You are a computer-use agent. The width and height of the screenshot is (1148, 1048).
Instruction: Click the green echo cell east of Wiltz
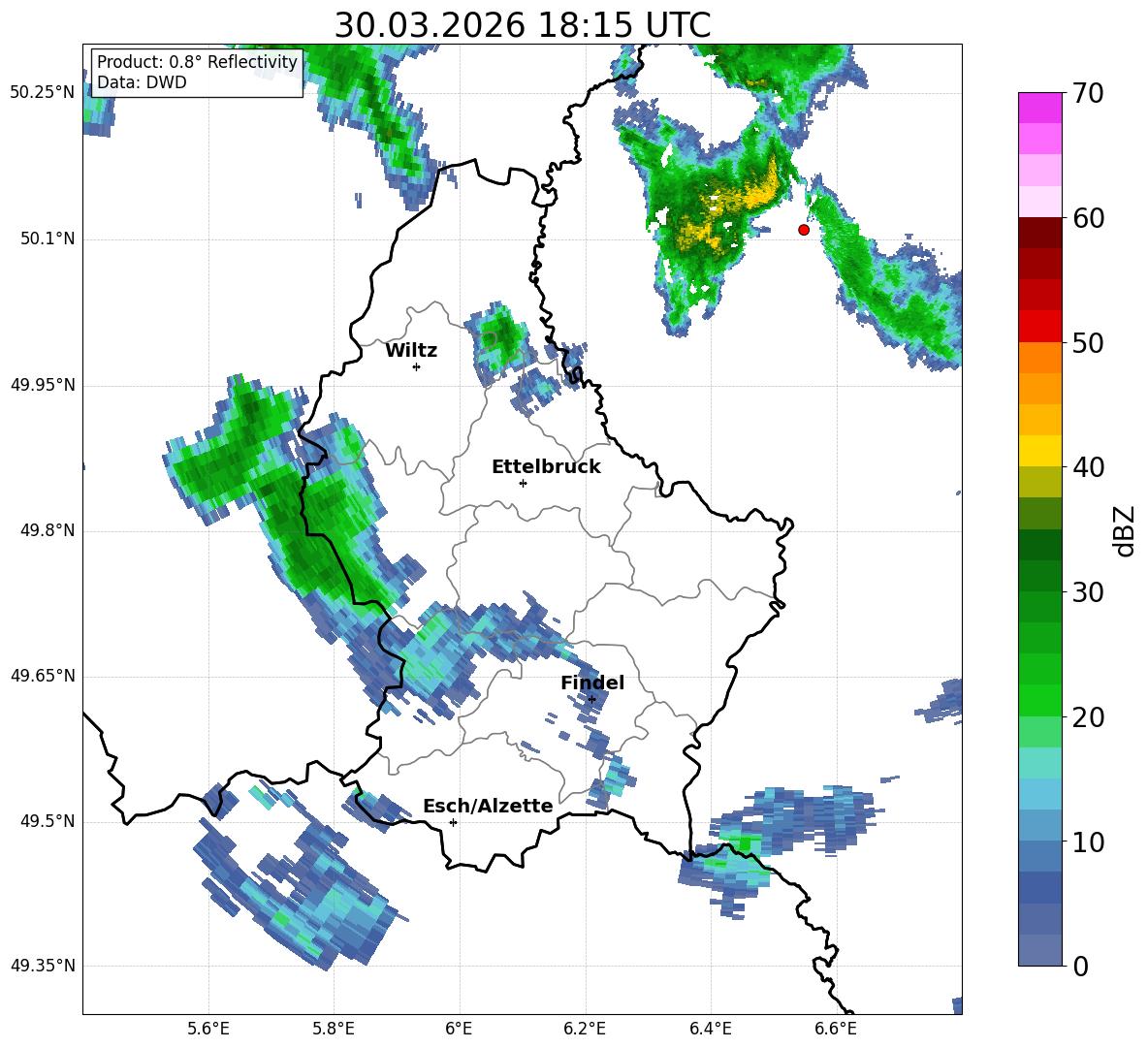tap(501, 339)
